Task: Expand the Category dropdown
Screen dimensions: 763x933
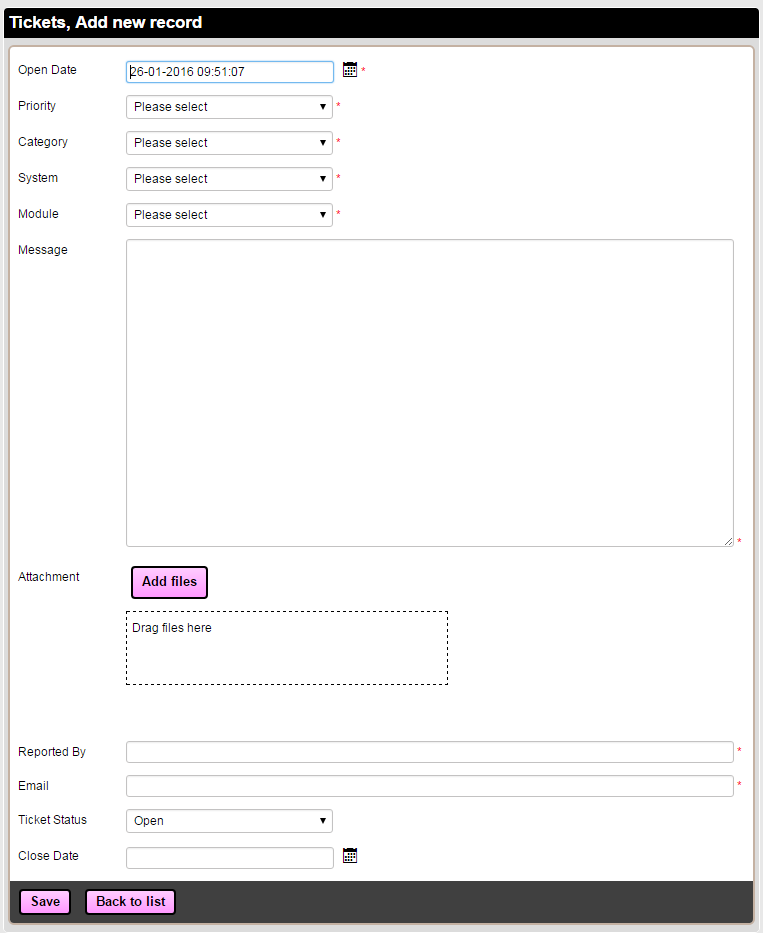Action: click(x=229, y=143)
